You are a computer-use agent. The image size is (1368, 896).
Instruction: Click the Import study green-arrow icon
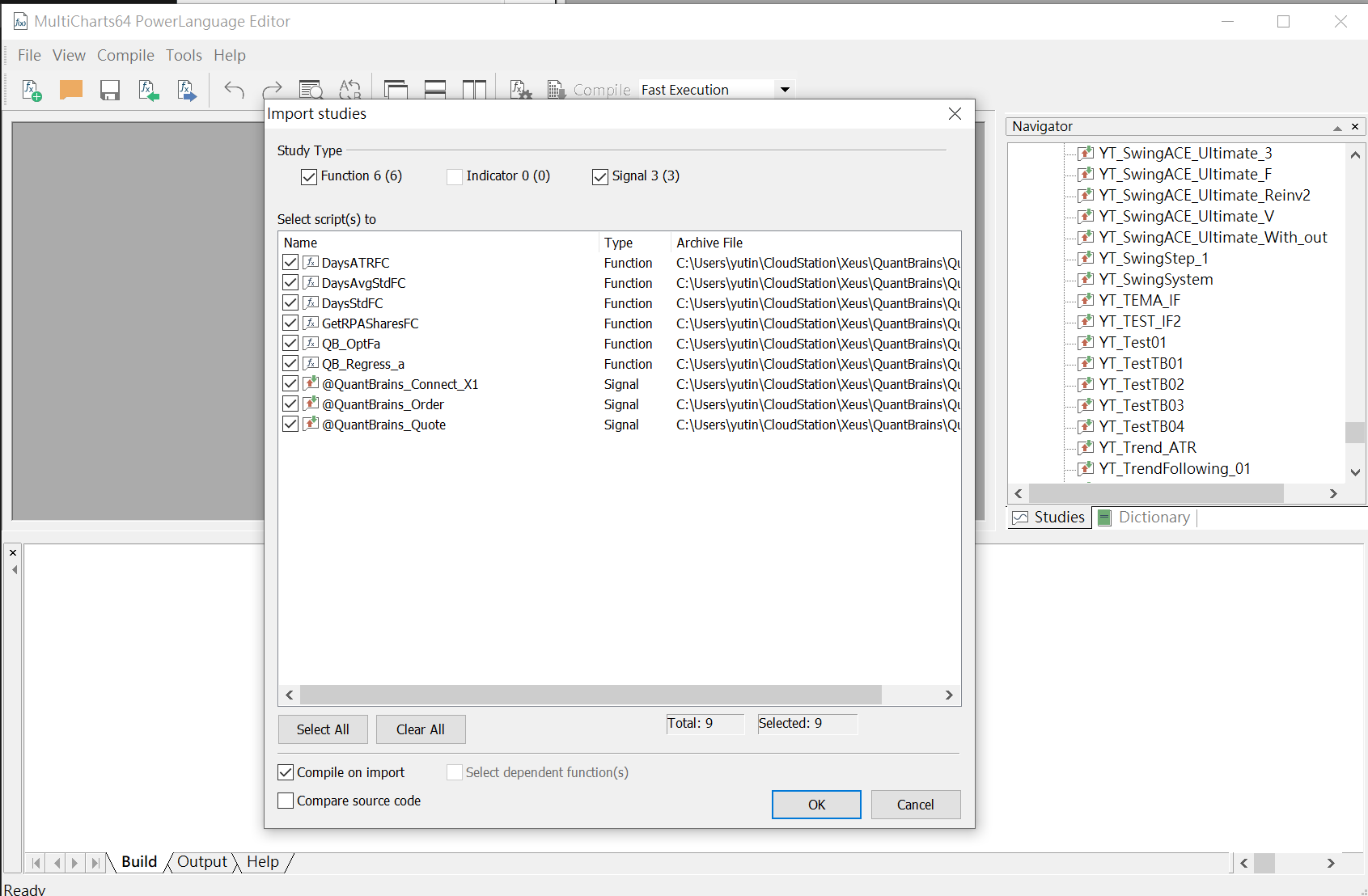click(148, 90)
